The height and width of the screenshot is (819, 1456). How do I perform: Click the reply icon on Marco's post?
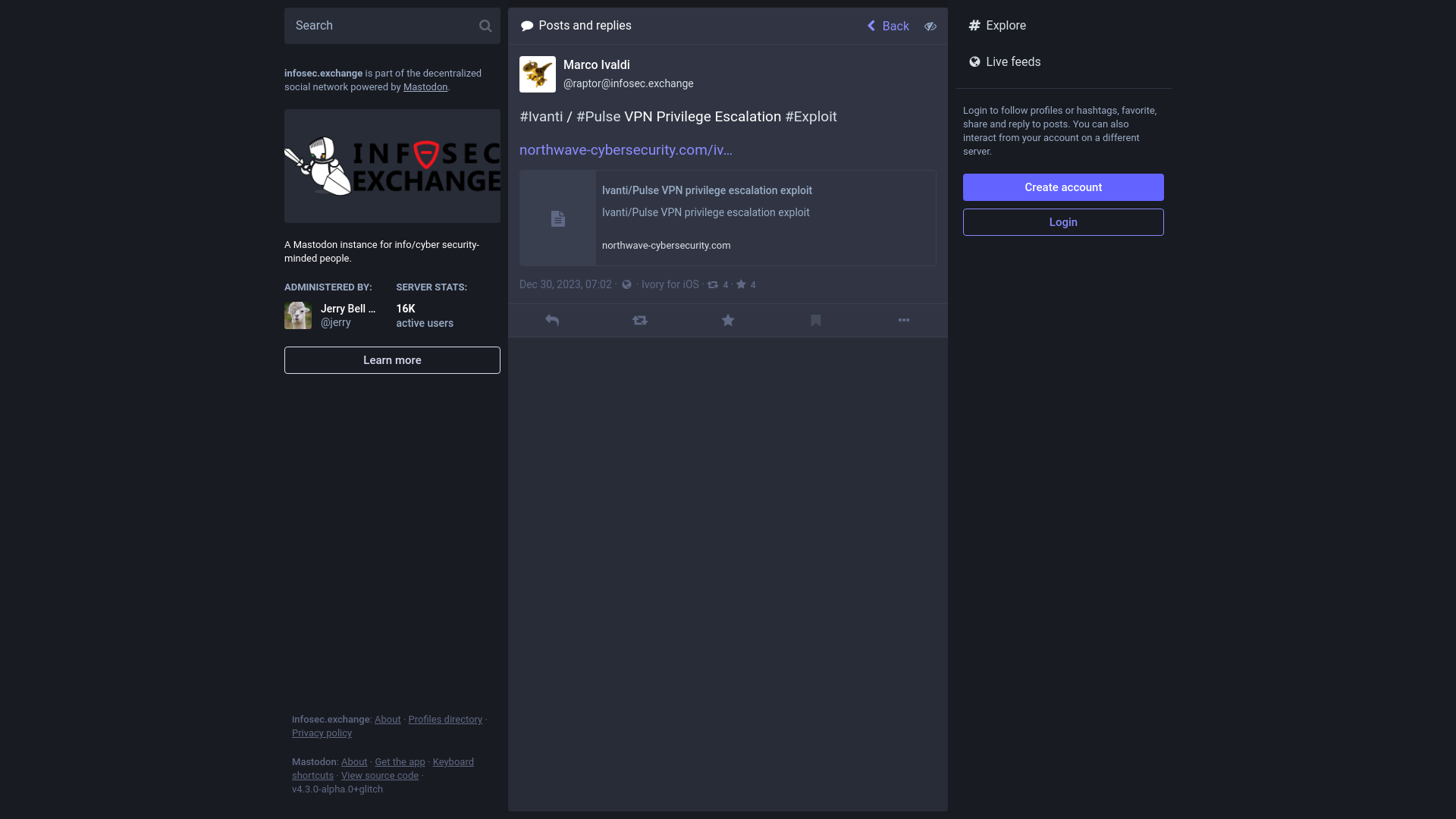[x=552, y=320]
